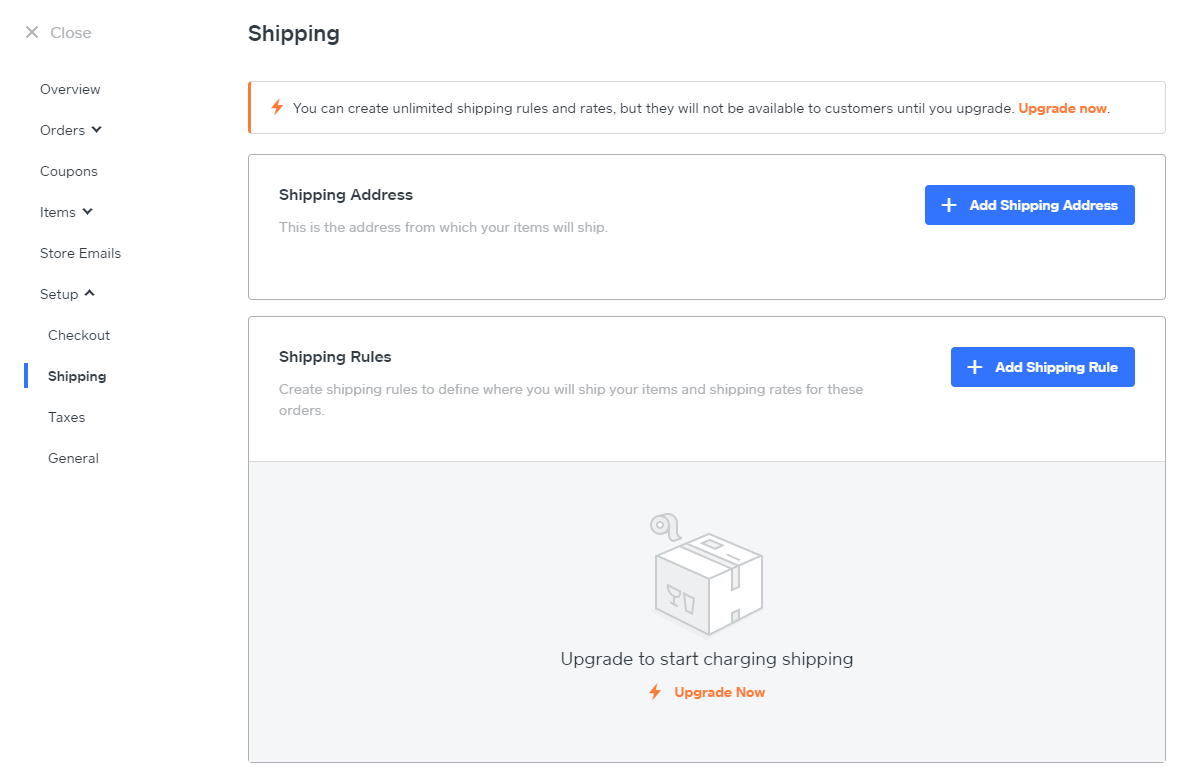The image size is (1190, 773).
Task: Open Taxes settings
Action: 67,417
